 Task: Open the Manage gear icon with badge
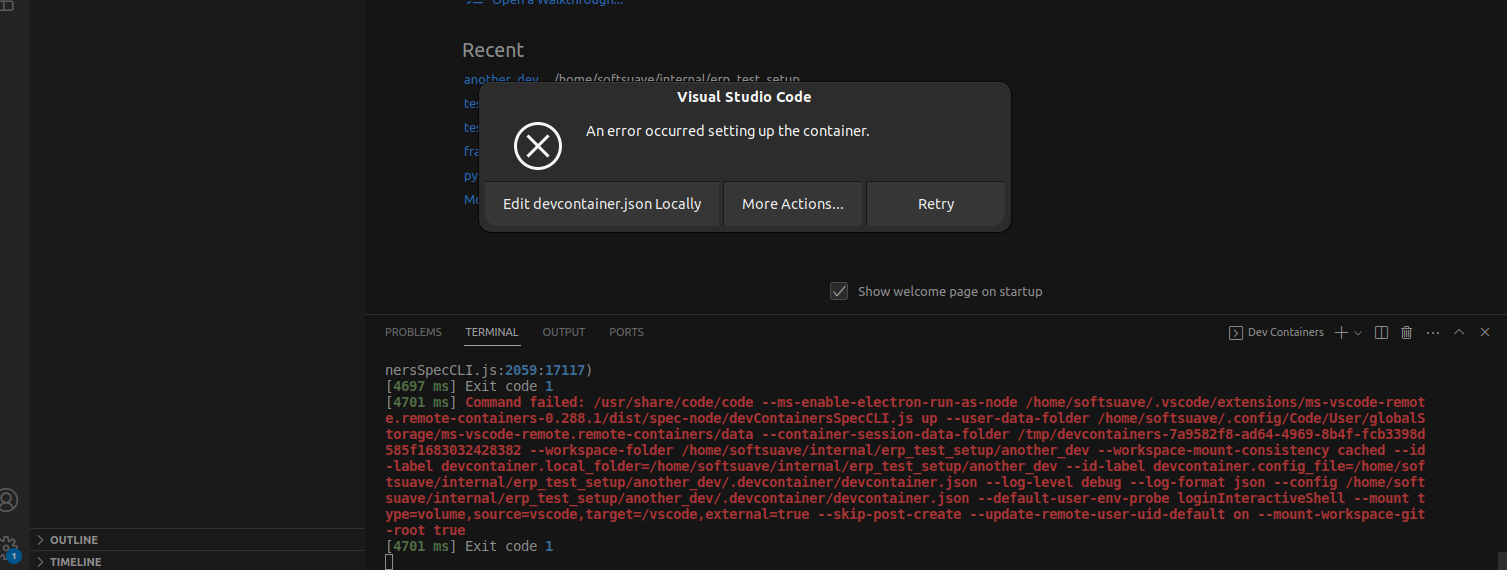point(9,547)
